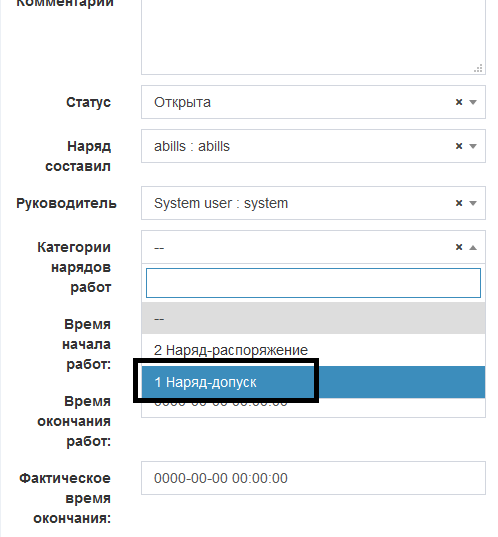Expand the Руководитель dropdown arrow

tap(473, 203)
